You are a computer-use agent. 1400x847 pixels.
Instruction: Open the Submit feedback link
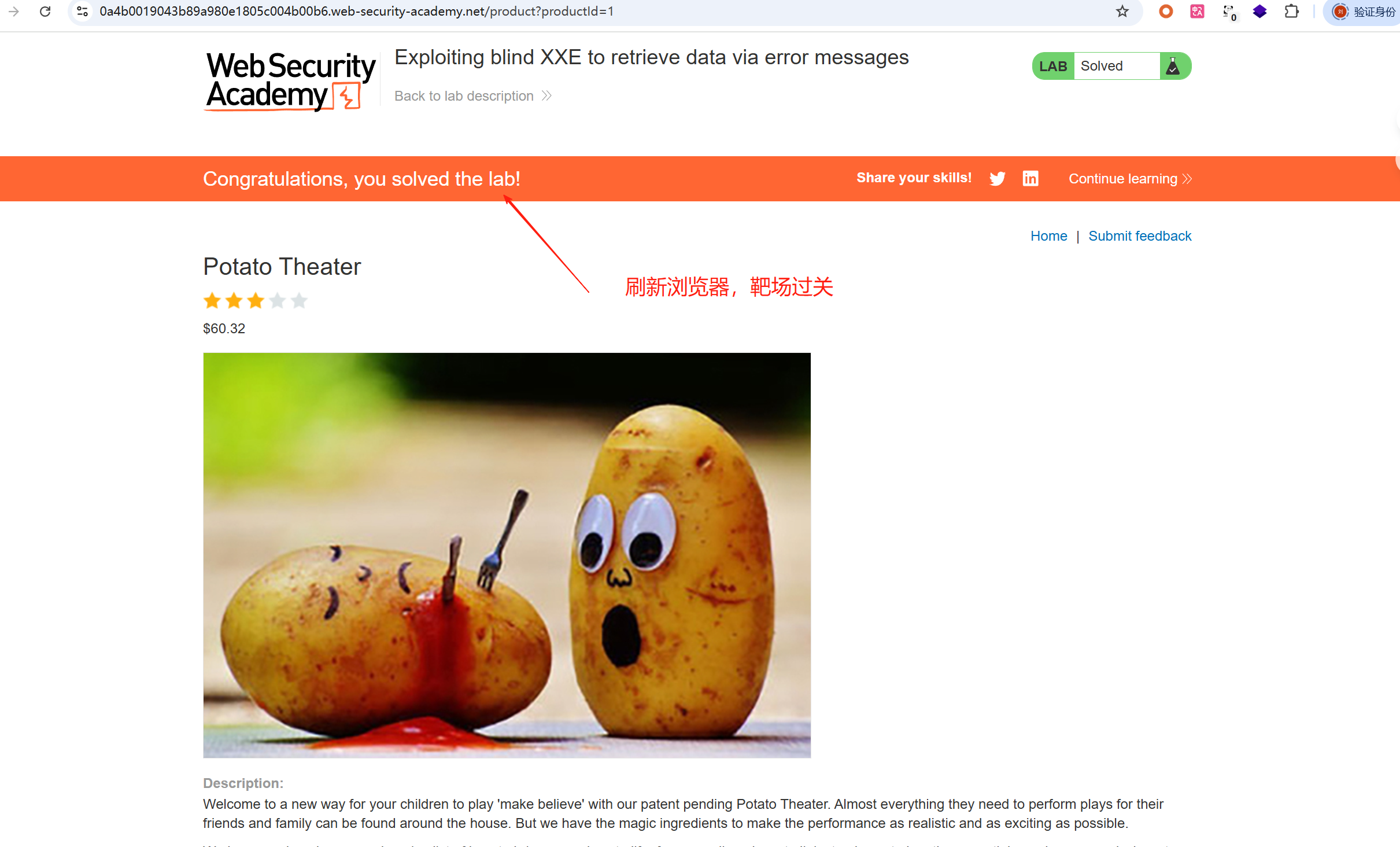click(1140, 236)
